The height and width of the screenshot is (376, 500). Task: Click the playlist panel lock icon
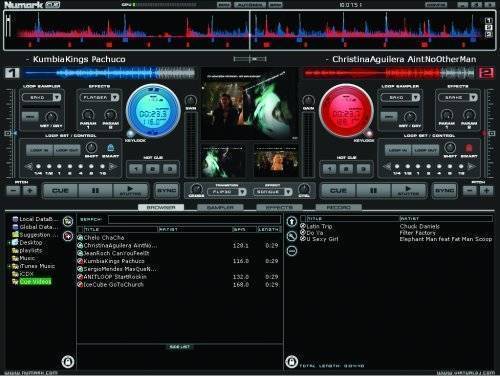tap(291, 361)
